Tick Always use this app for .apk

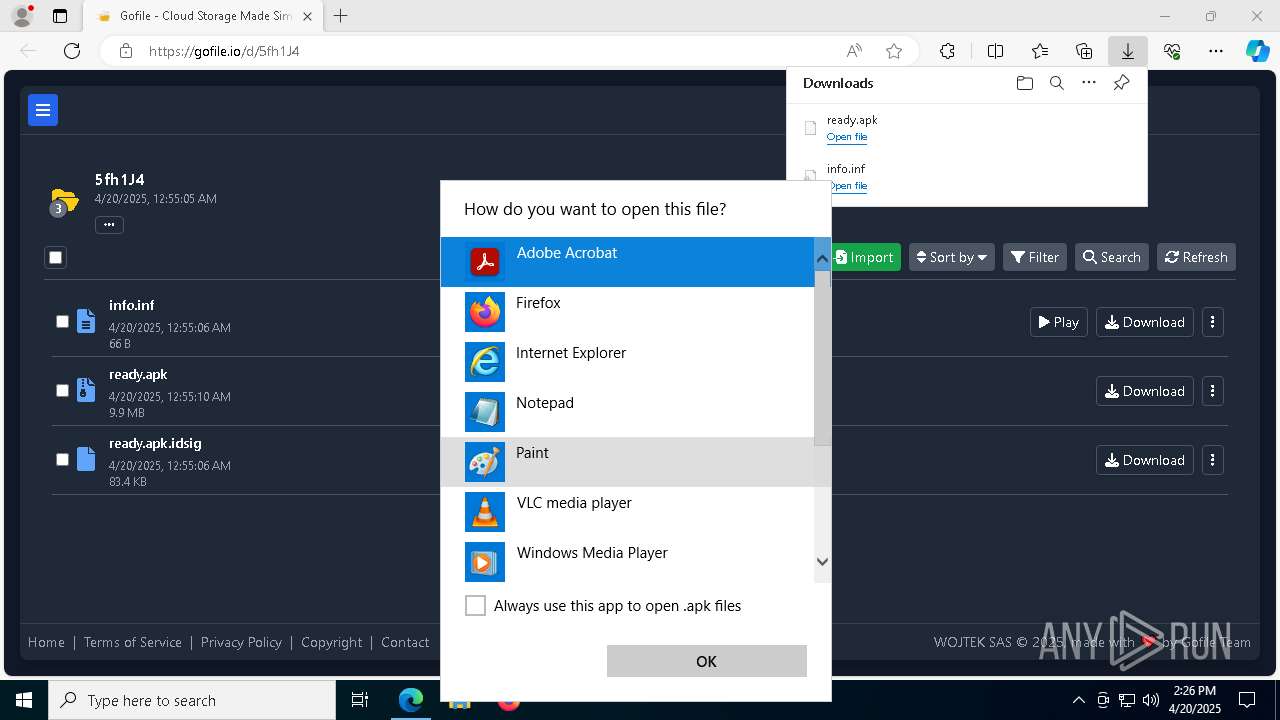click(x=476, y=606)
